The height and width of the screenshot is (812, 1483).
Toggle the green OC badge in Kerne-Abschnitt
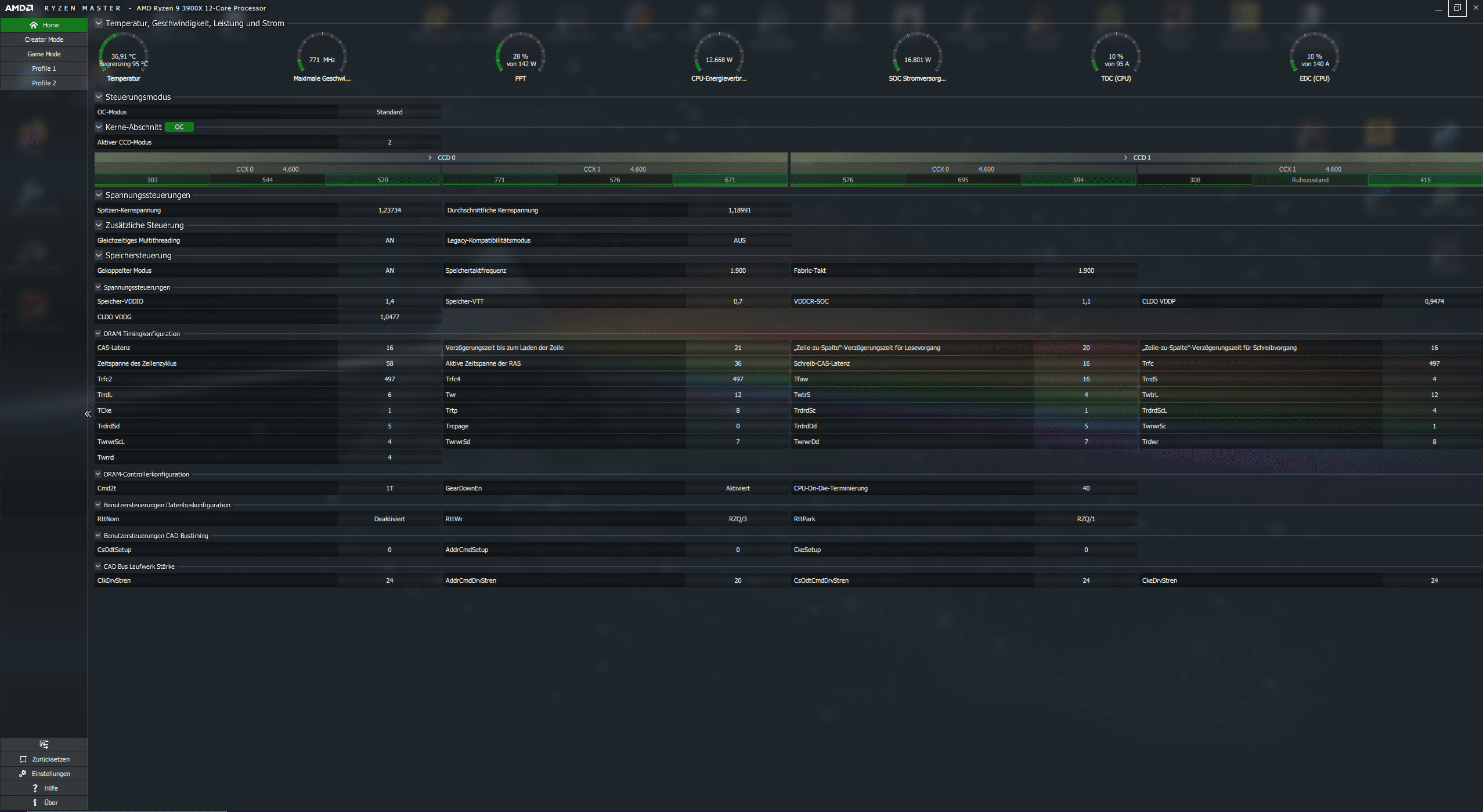click(x=179, y=127)
